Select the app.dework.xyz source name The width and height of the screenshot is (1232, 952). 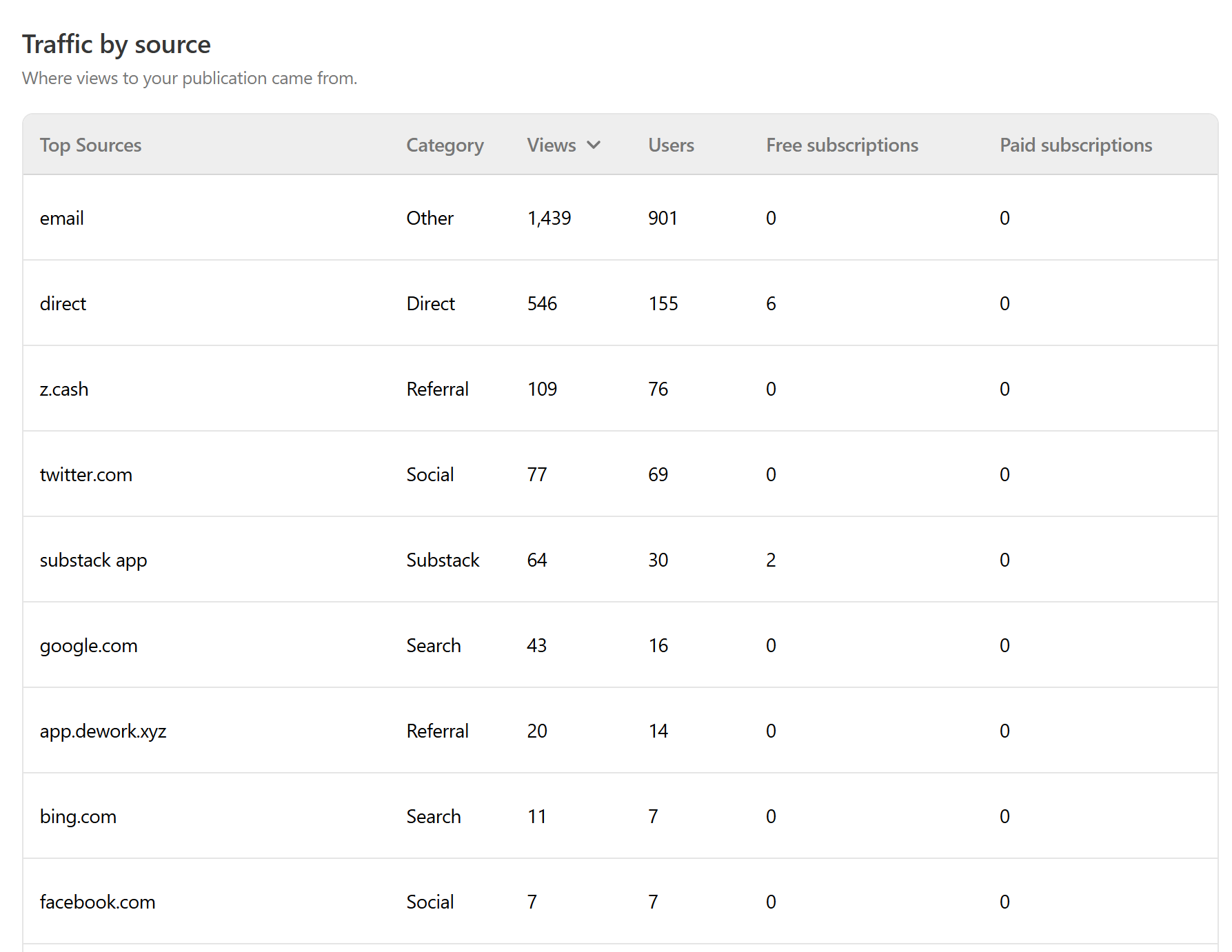103,731
